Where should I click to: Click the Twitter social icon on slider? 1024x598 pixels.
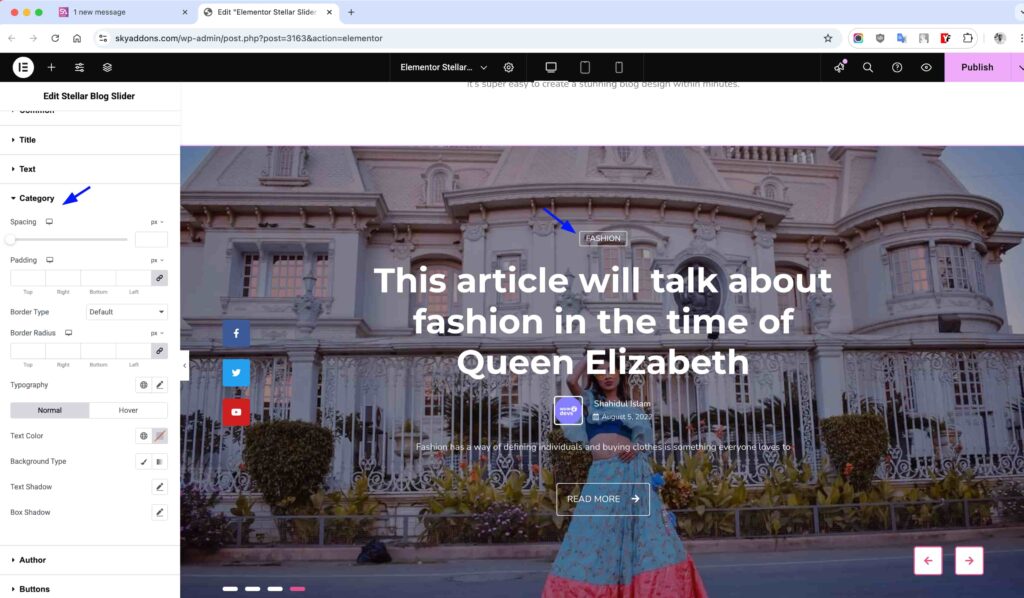tap(236, 373)
